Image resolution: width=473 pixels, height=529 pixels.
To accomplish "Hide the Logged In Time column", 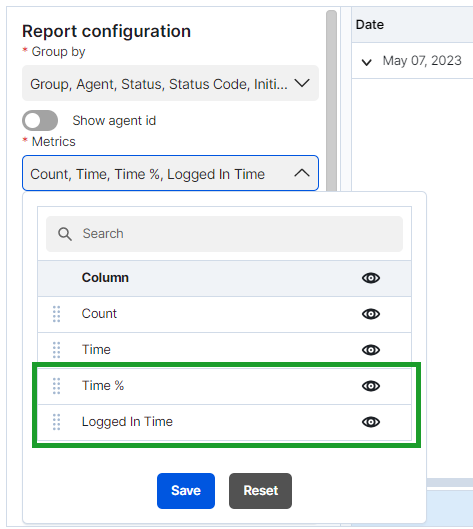I will coord(371,422).
